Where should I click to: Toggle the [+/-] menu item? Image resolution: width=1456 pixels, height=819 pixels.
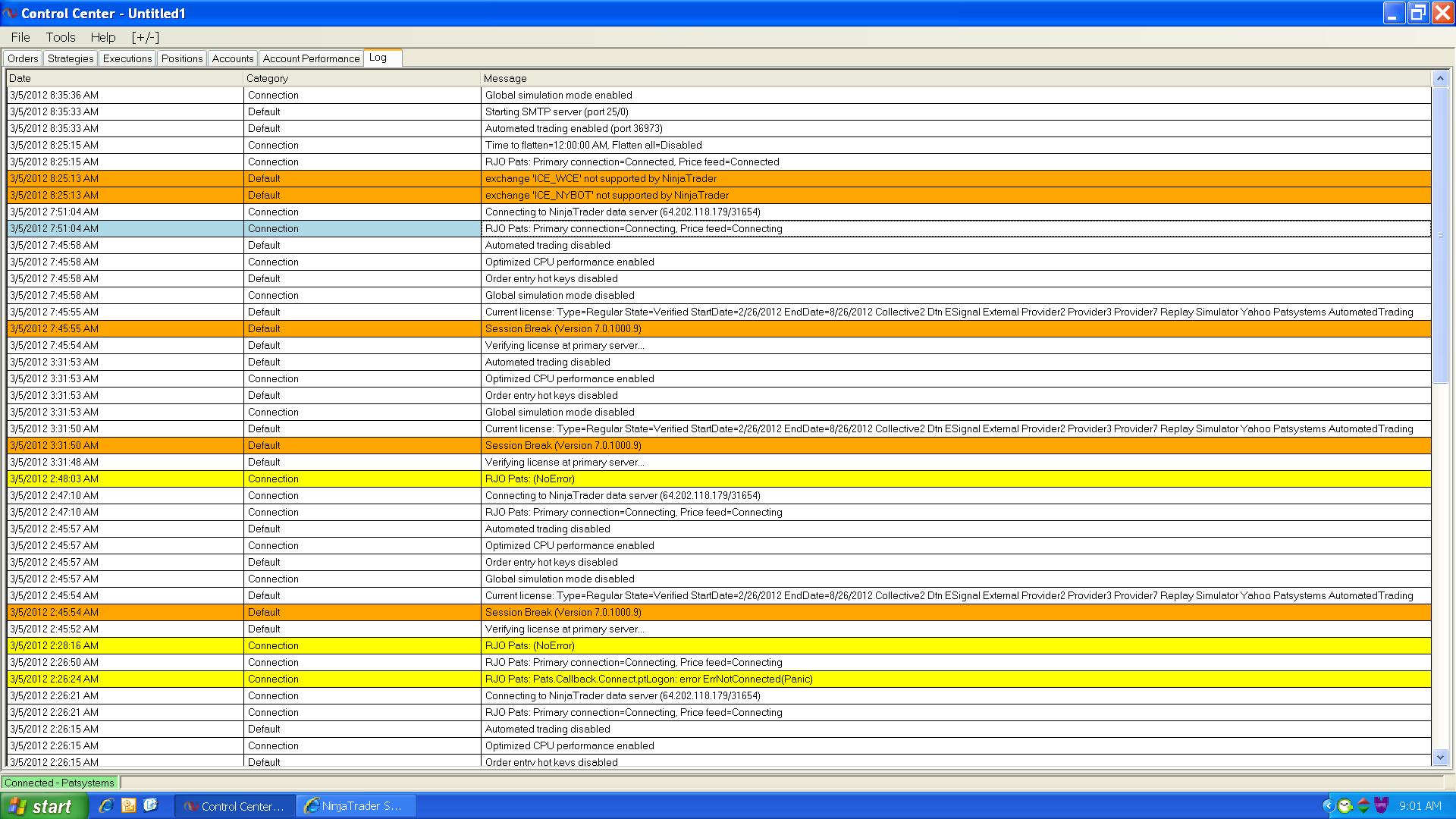(145, 37)
